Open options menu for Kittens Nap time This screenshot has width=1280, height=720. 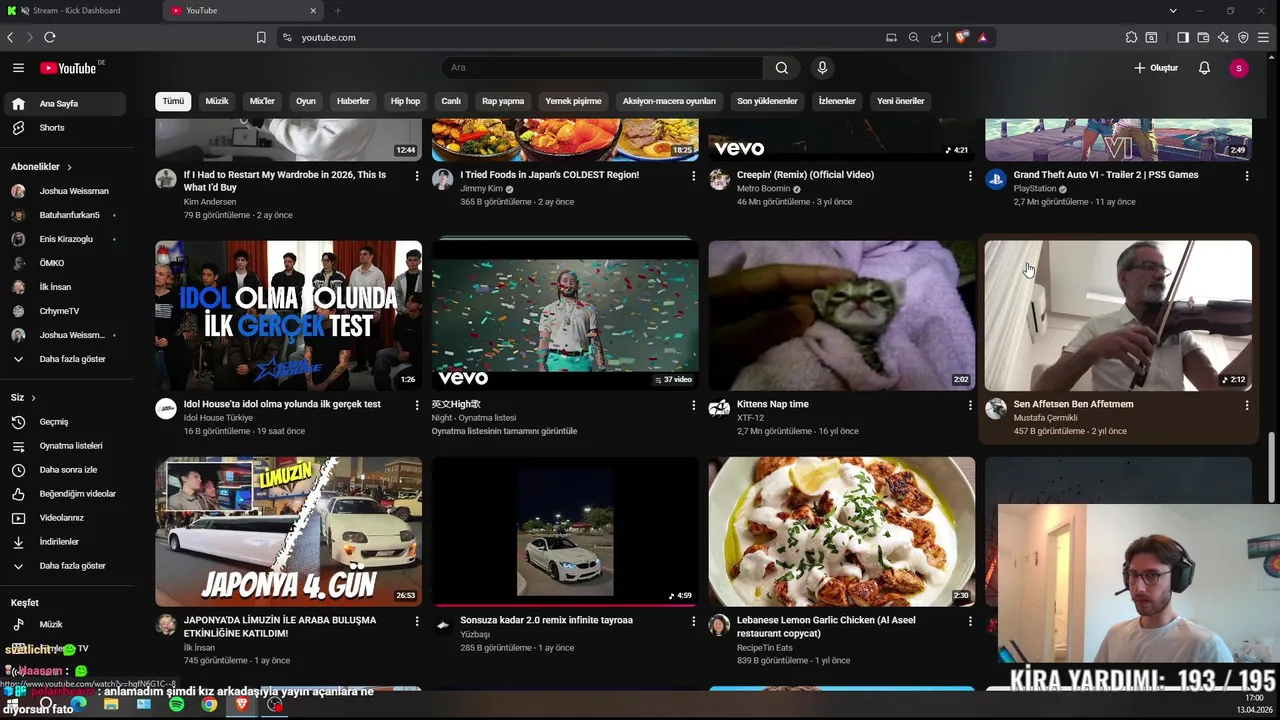970,405
